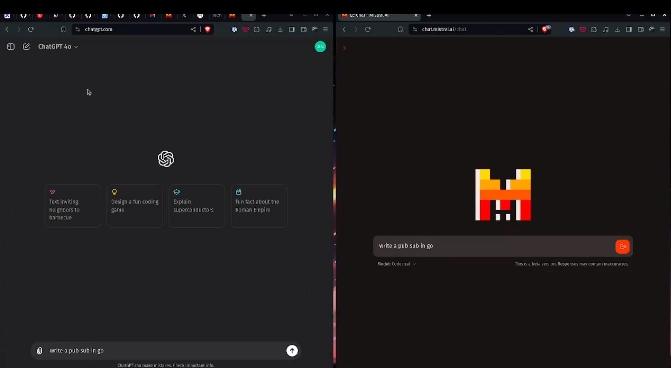This screenshot has height=368, width=671.
Task: Open the ChatGPT 4o model dropdown
Action: 58,47
